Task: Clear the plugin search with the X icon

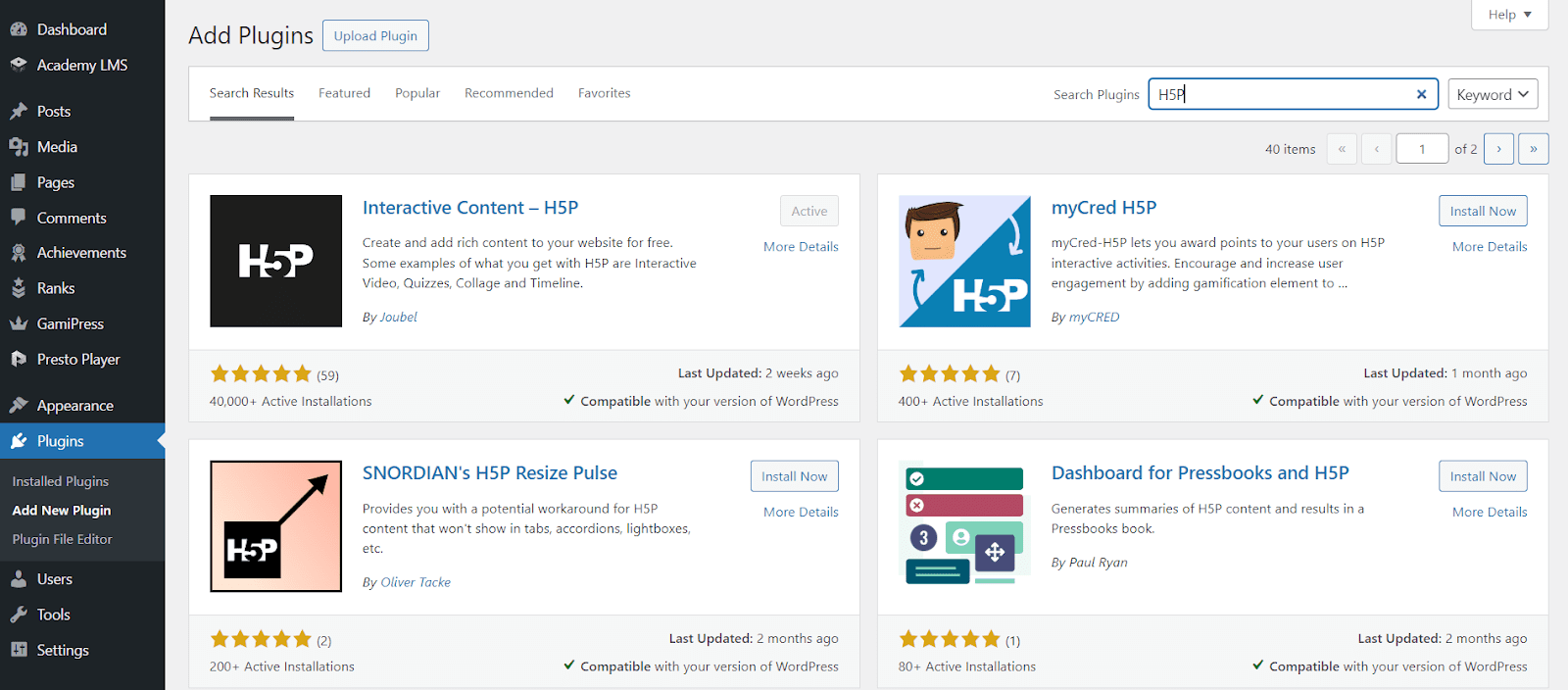Action: click(1421, 94)
